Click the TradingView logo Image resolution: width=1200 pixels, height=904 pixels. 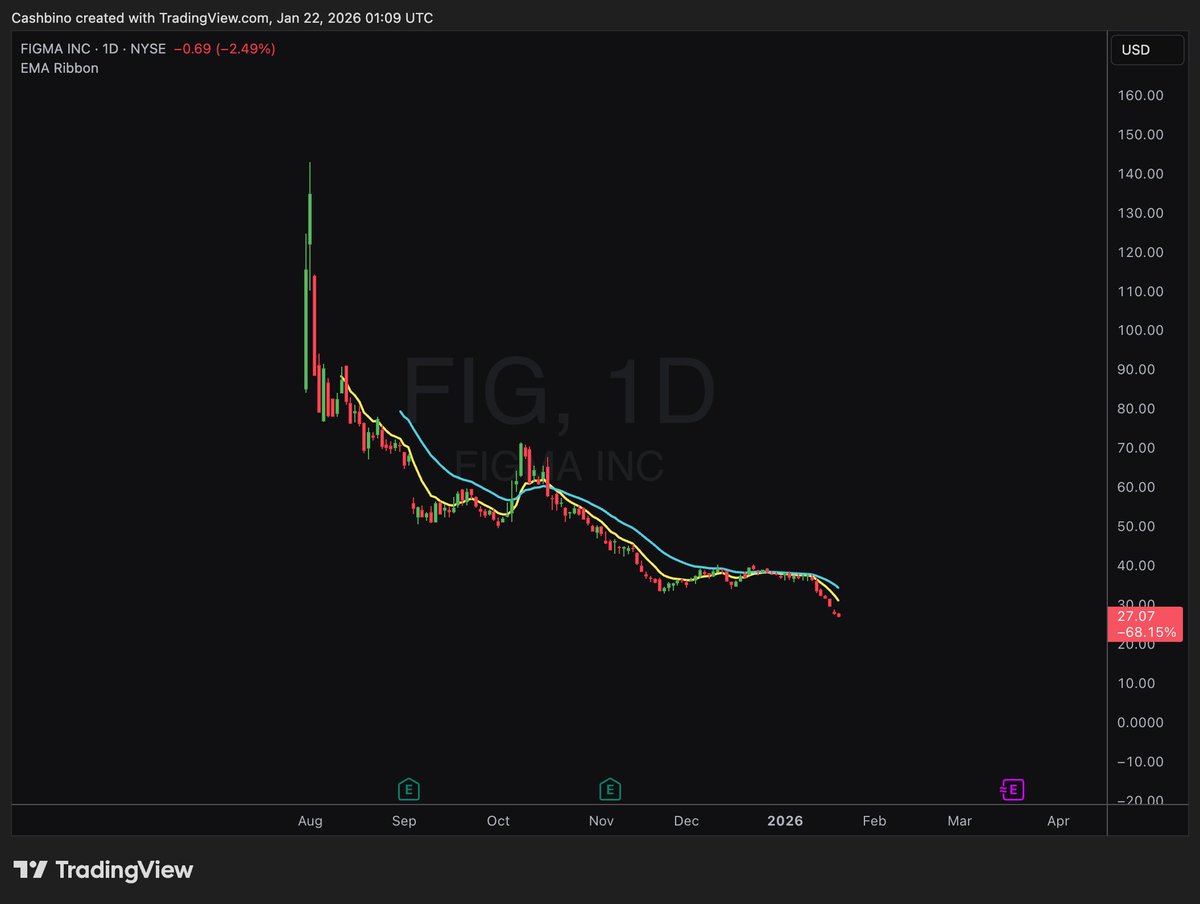[x=103, y=870]
